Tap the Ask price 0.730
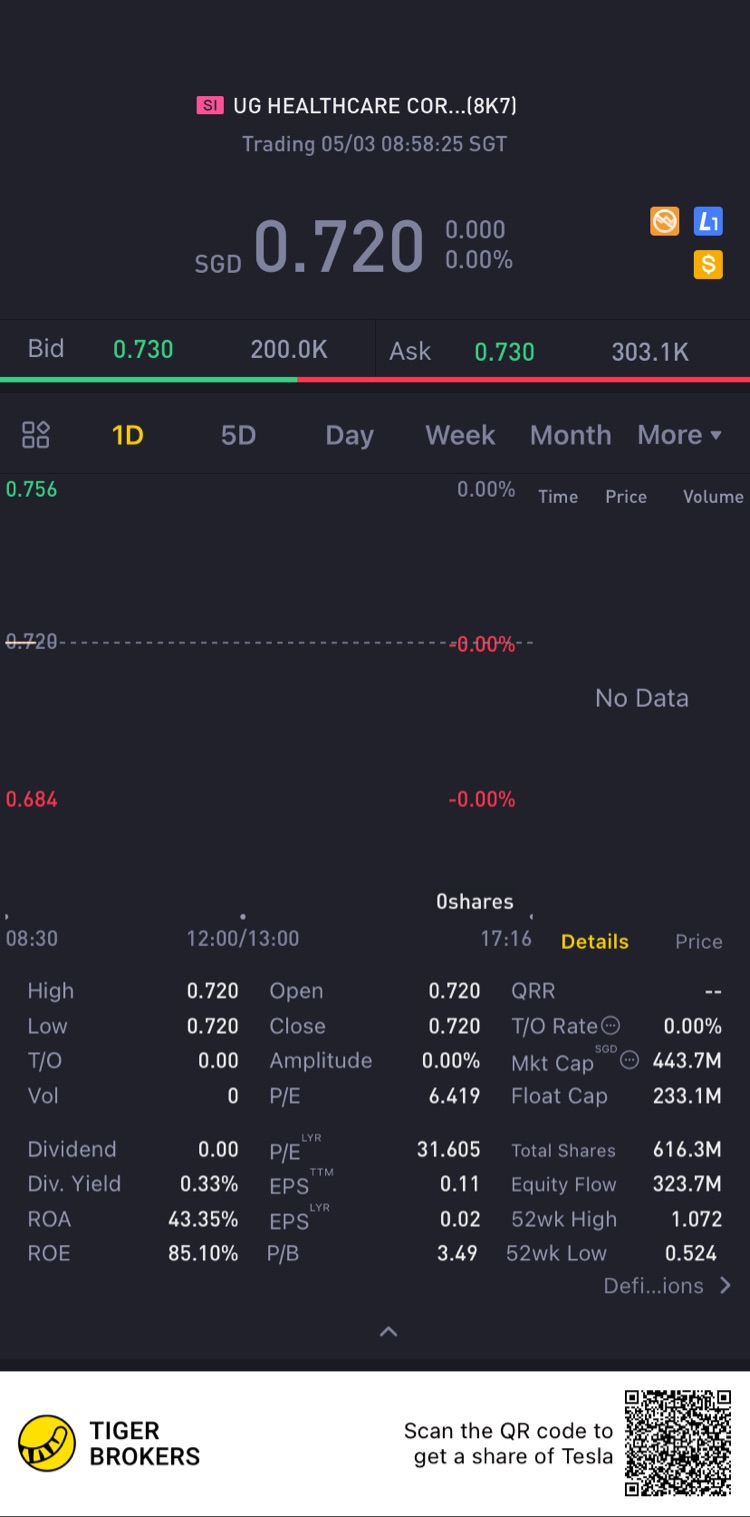The width and height of the screenshot is (750, 1517). (504, 351)
